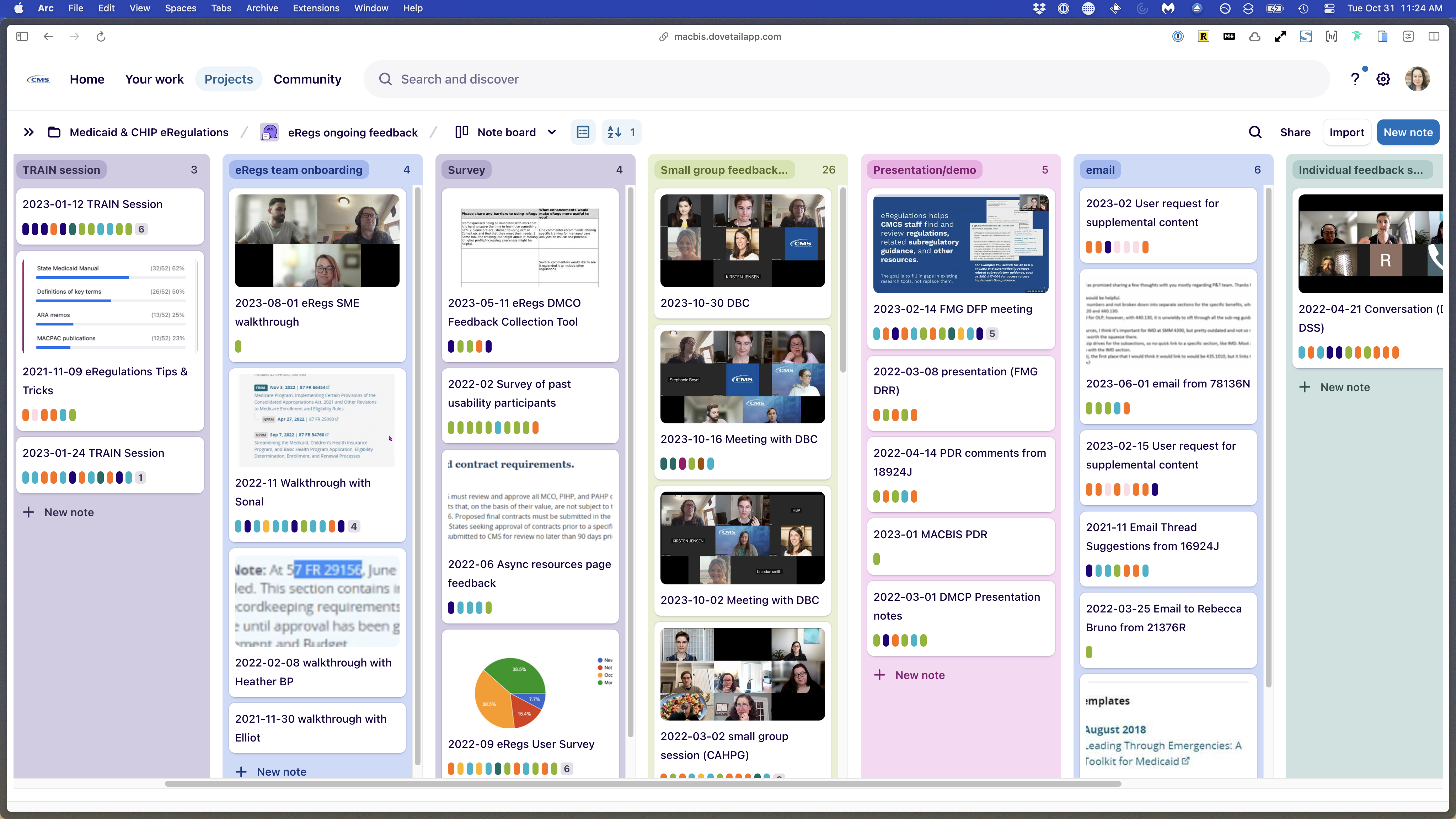Click the Share button
1456x819 pixels.
click(1295, 132)
